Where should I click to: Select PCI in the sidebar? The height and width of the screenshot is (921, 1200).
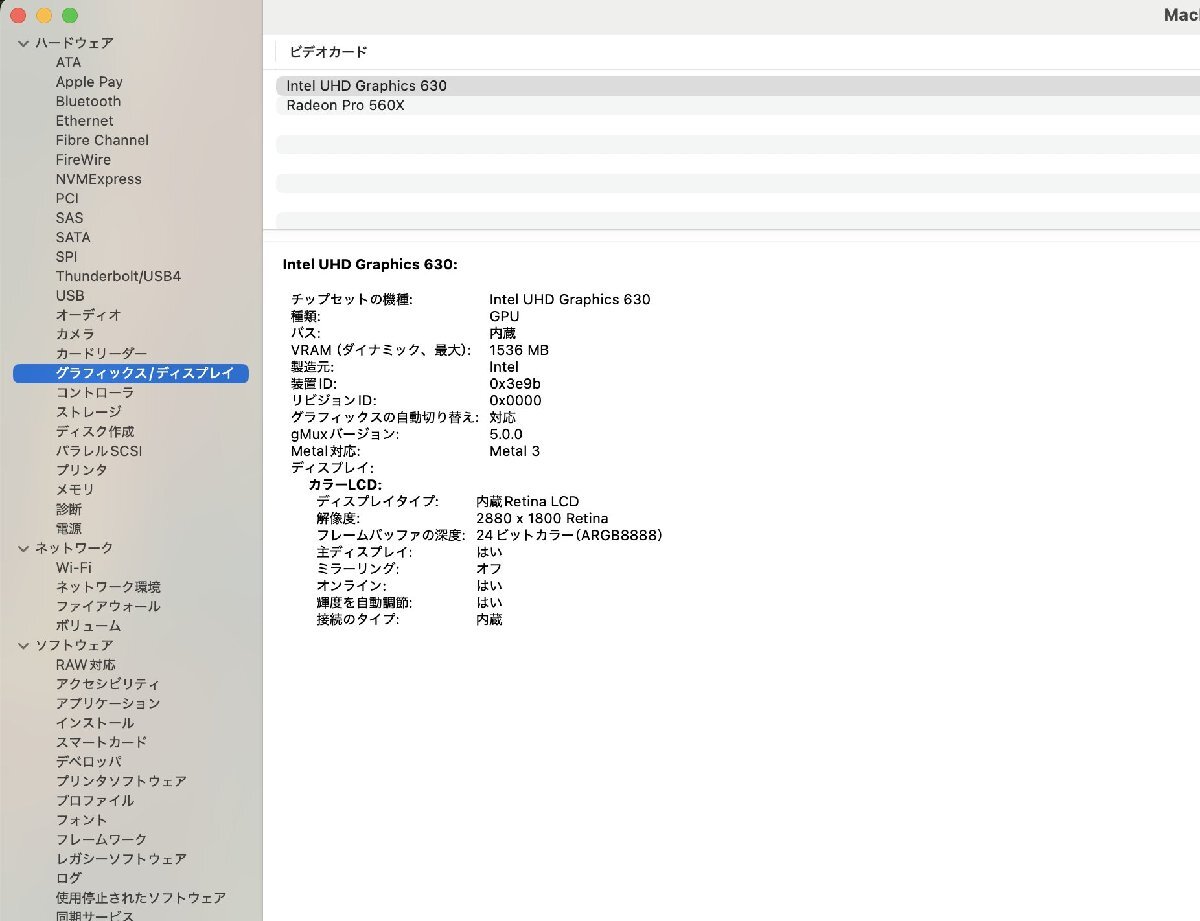pos(67,198)
